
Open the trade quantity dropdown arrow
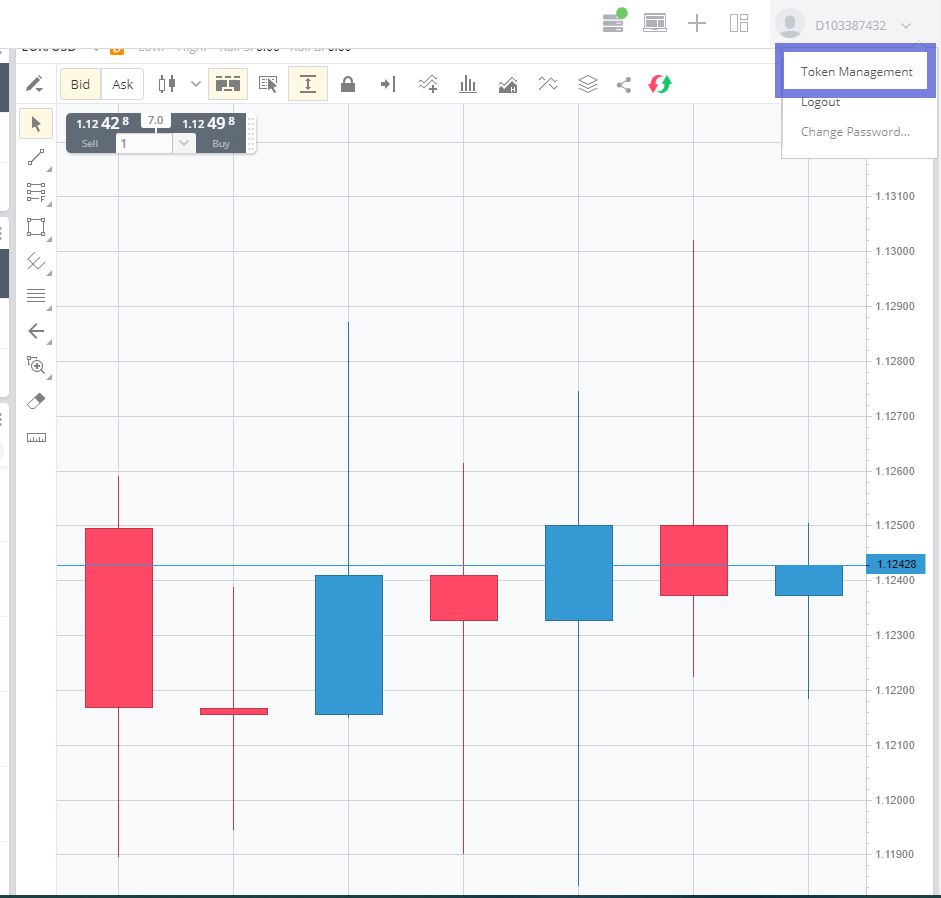pyautogui.click(x=184, y=143)
